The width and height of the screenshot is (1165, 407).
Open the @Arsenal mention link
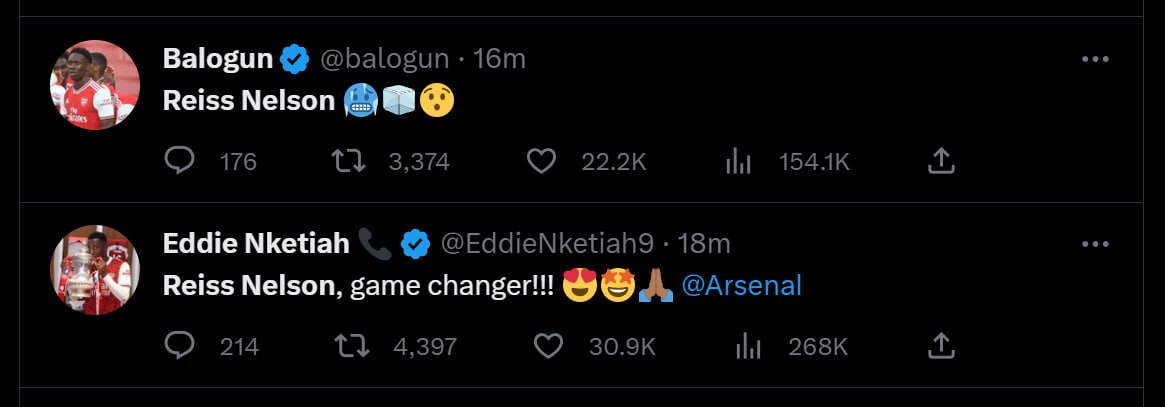coord(741,286)
